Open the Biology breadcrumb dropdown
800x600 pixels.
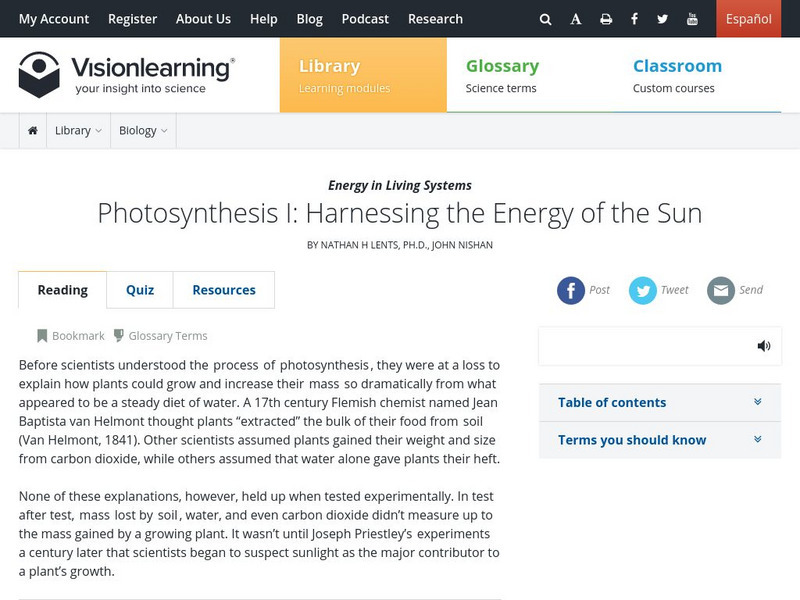coord(143,131)
